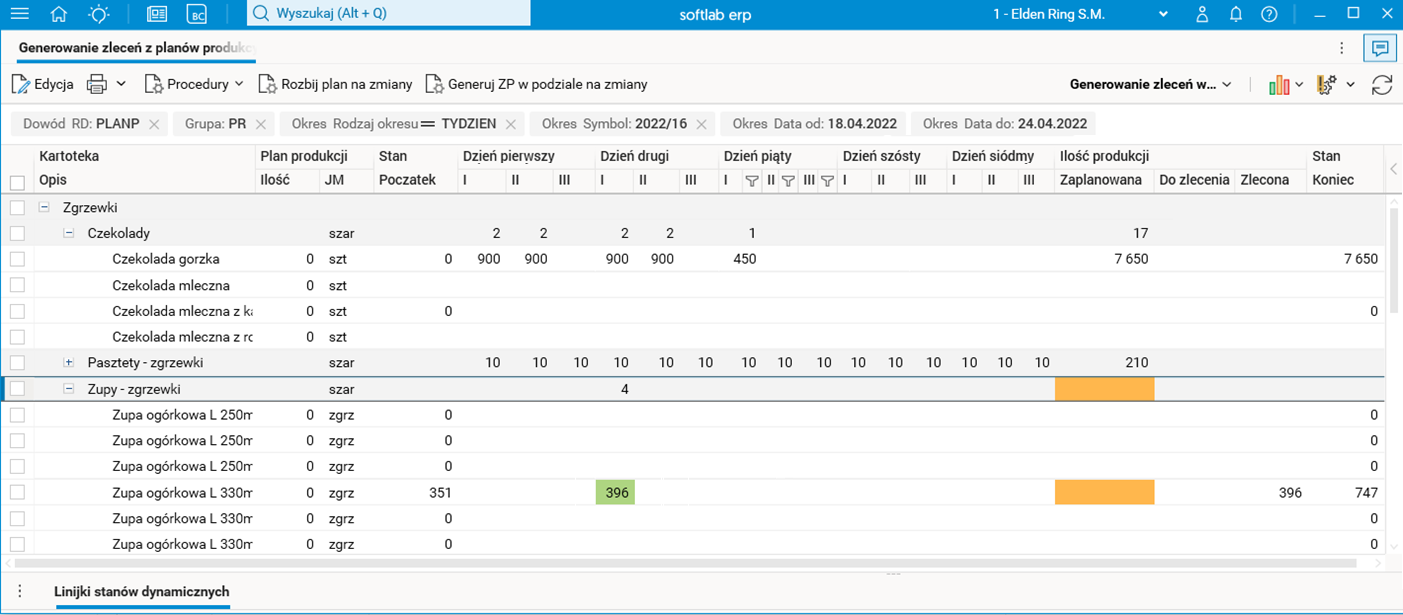The width and height of the screenshot is (1403, 615).
Task: Expand the Pasztety - zgrzewki node
Action: coord(69,362)
